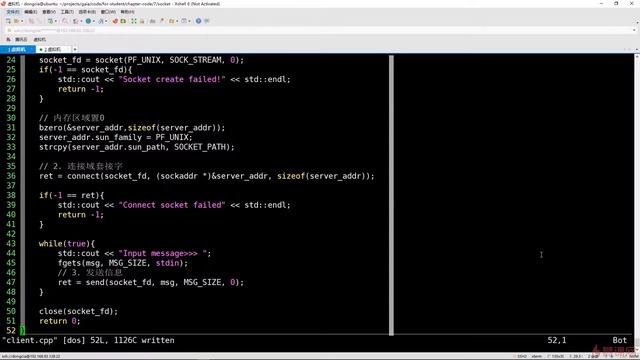Toggle the Full Screen toolbar icon
Screen dimensions: 640x360
[x=133, y=21]
